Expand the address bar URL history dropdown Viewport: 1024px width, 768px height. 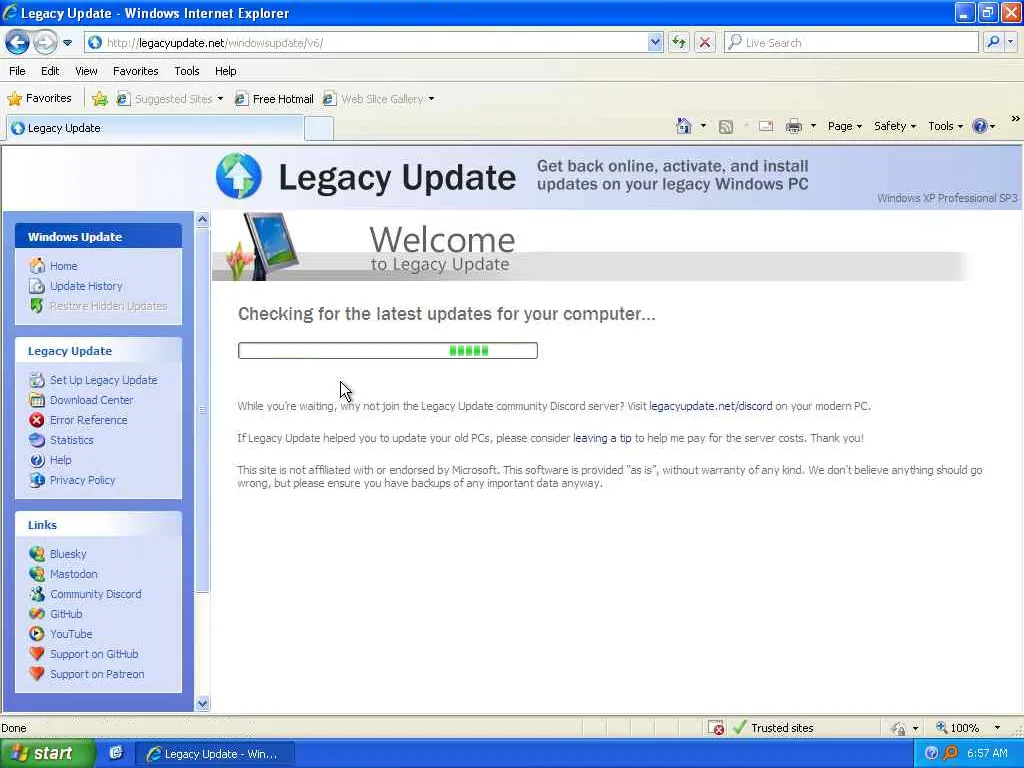pos(655,42)
